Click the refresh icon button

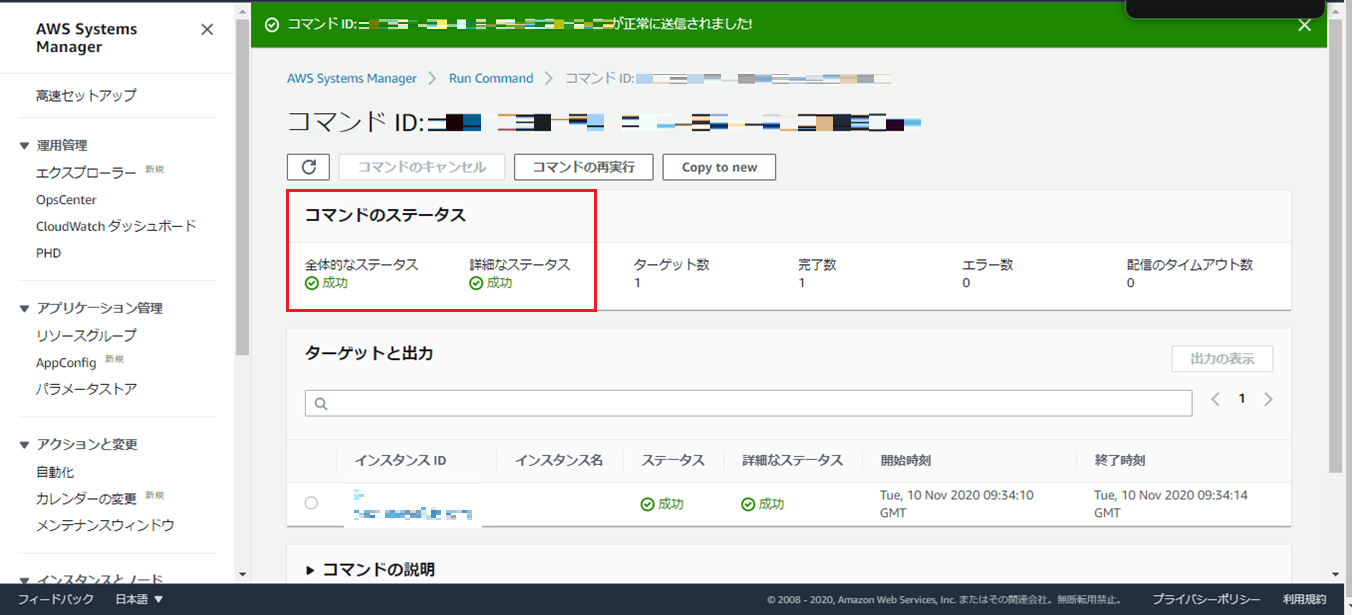[x=308, y=167]
